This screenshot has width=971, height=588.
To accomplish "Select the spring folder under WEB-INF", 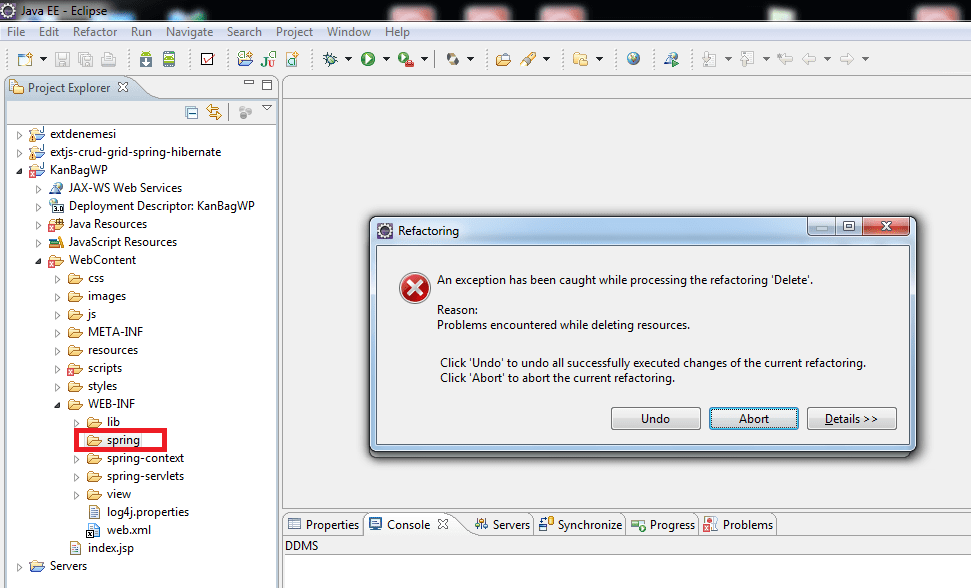I will pyautogui.click(x=124, y=439).
